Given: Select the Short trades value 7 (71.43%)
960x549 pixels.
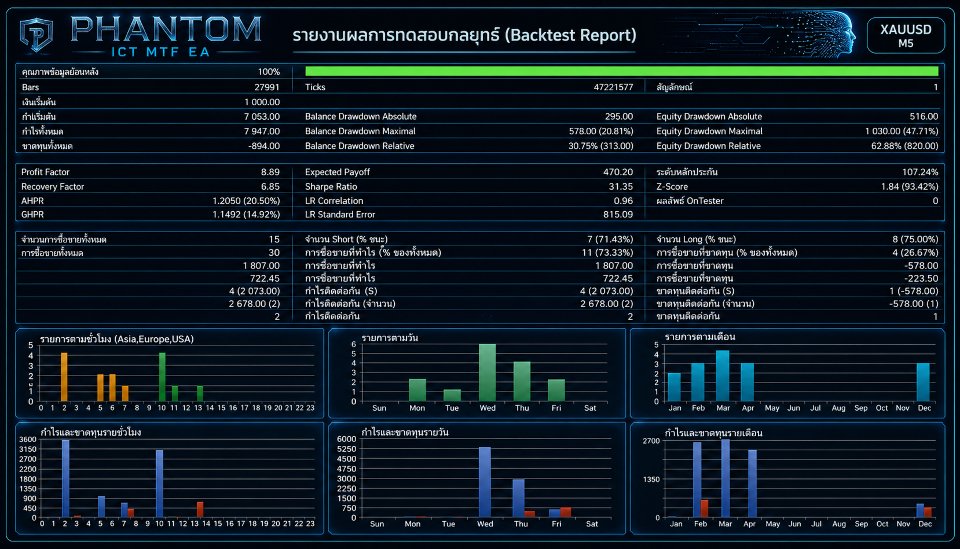Looking at the screenshot, I should click(x=610, y=239).
